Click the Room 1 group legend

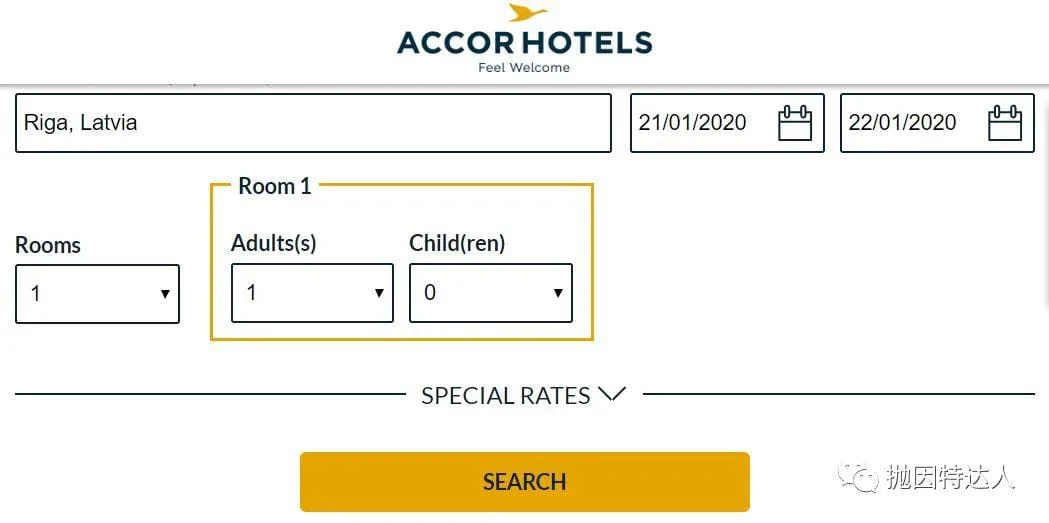pos(275,186)
